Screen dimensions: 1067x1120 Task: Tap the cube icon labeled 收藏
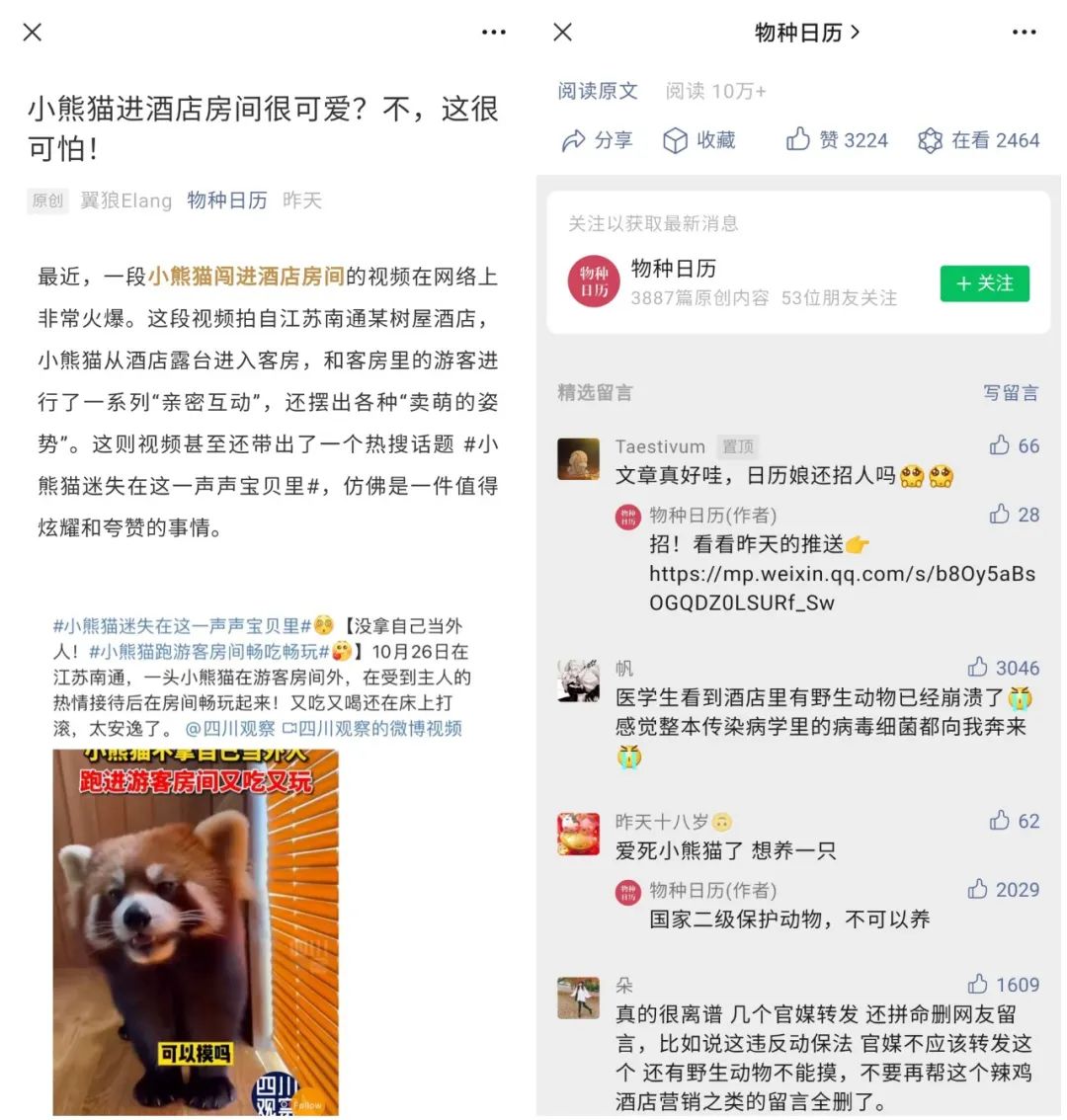(675, 140)
